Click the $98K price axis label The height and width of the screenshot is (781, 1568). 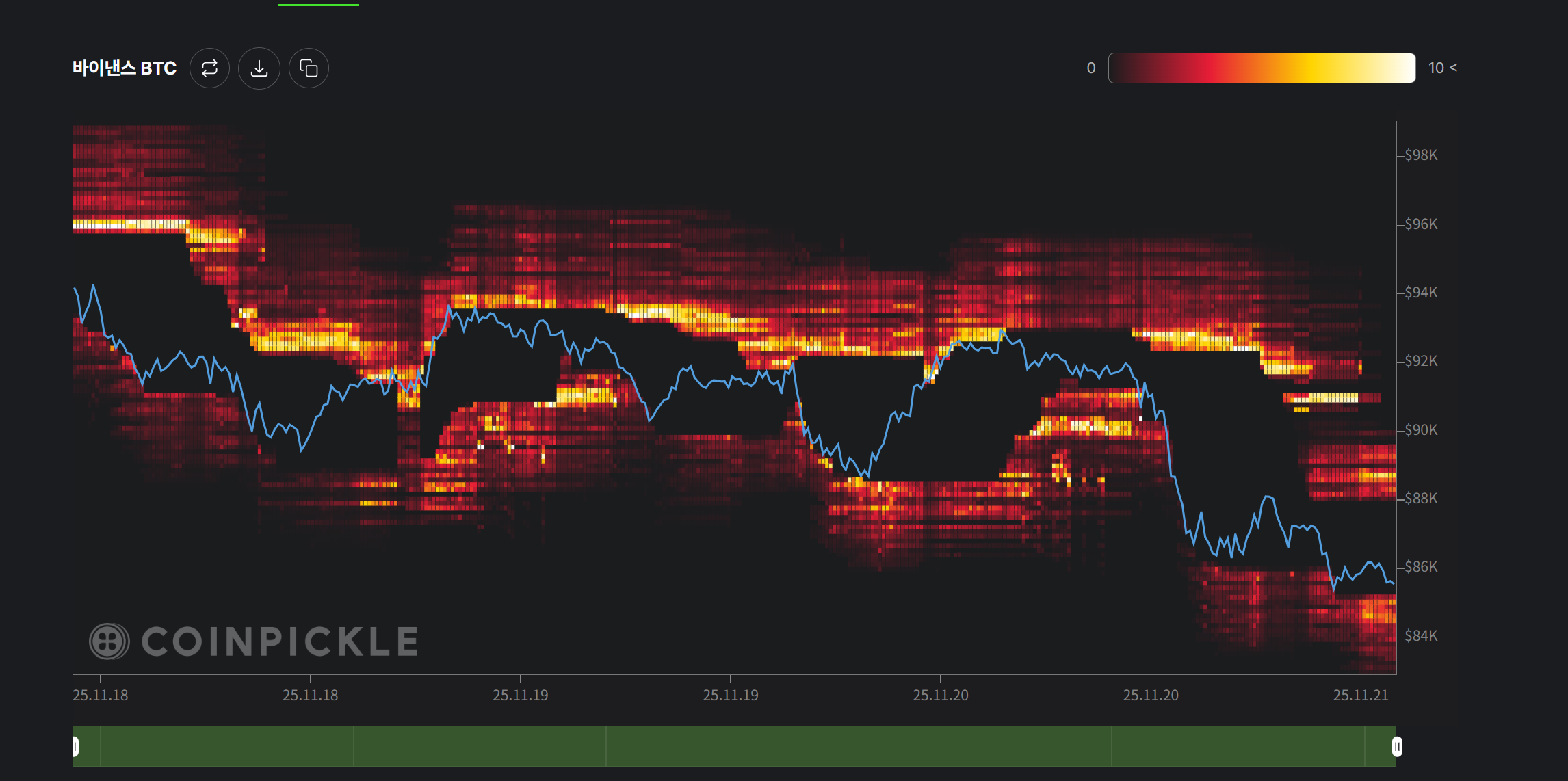tap(1421, 155)
